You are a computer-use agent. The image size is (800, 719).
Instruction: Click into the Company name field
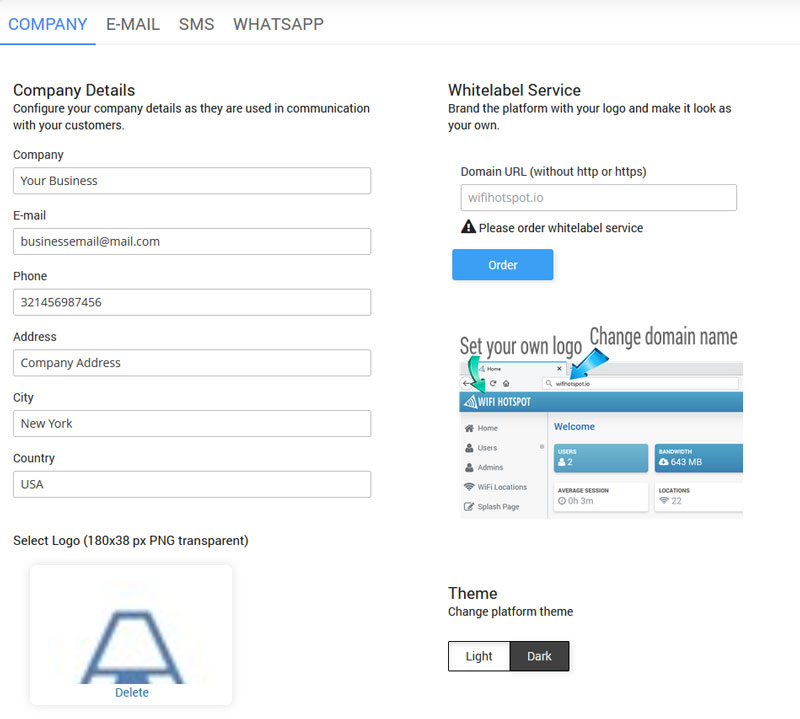[x=192, y=181]
